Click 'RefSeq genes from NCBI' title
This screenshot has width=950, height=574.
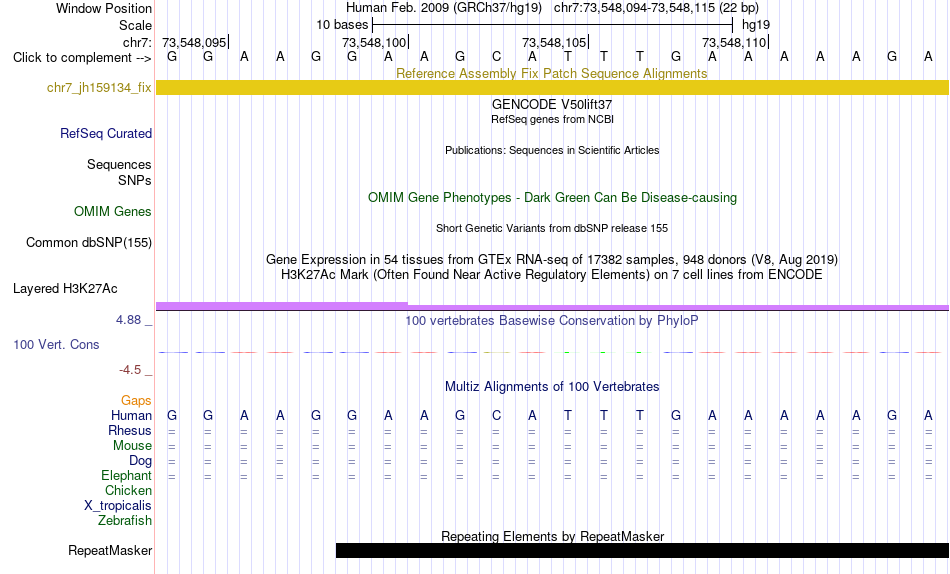[x=553, y=119]
